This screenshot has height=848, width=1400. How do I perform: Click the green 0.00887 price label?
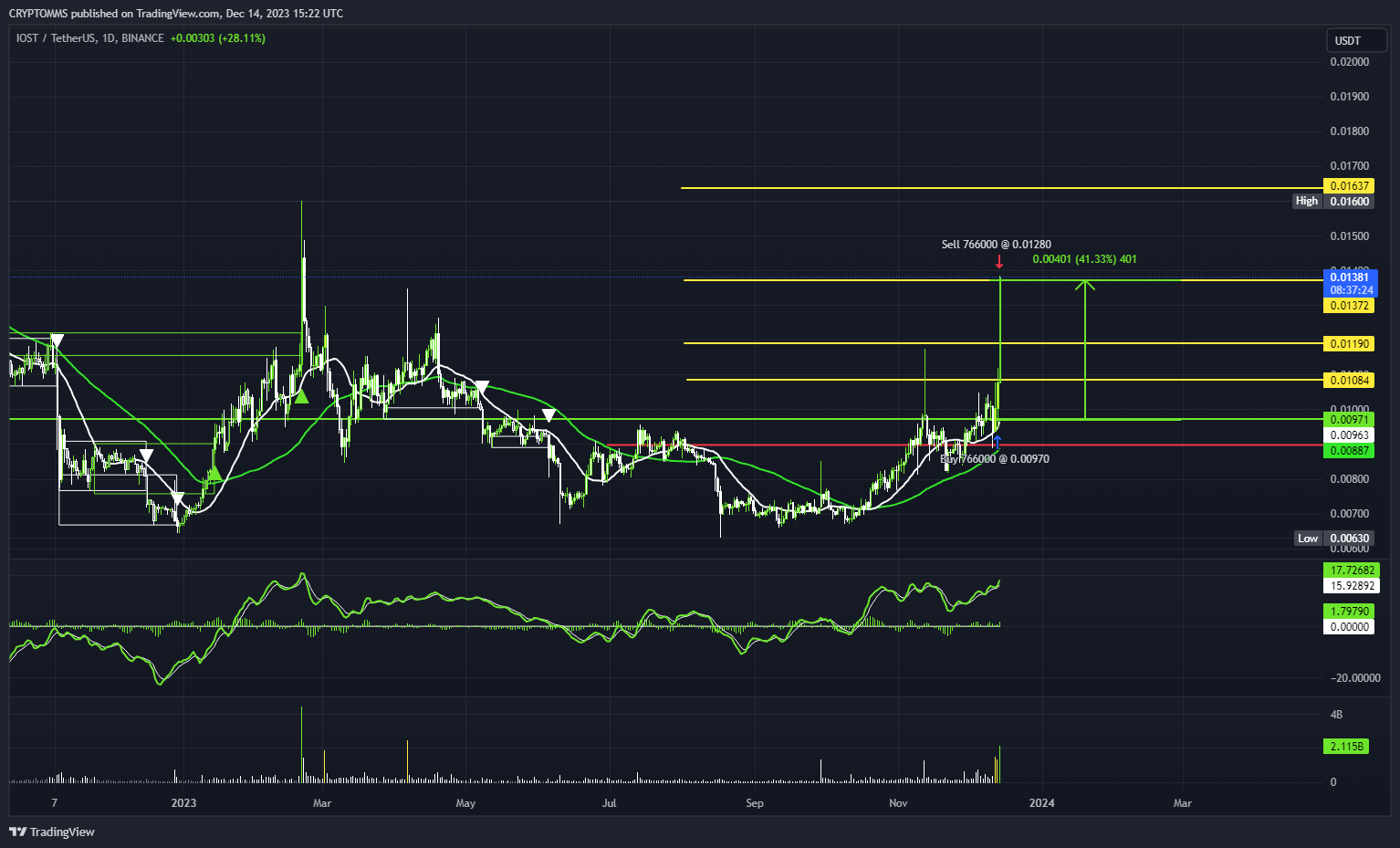[1349, 451]
